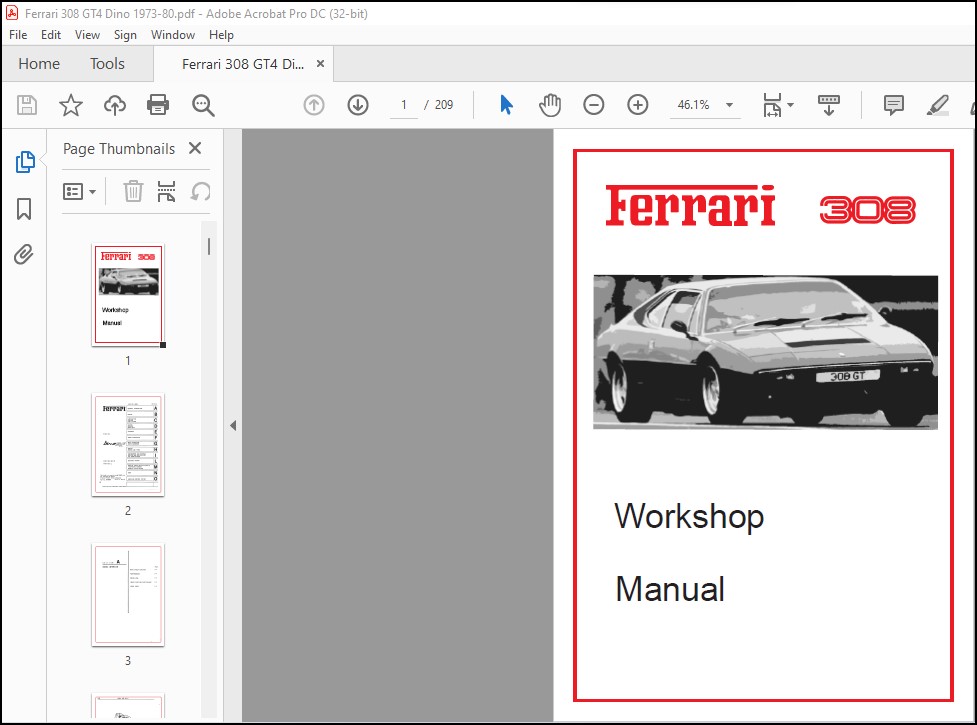Click the Workshop text on page
Viewport: 977px width, 725px height.
689,516
